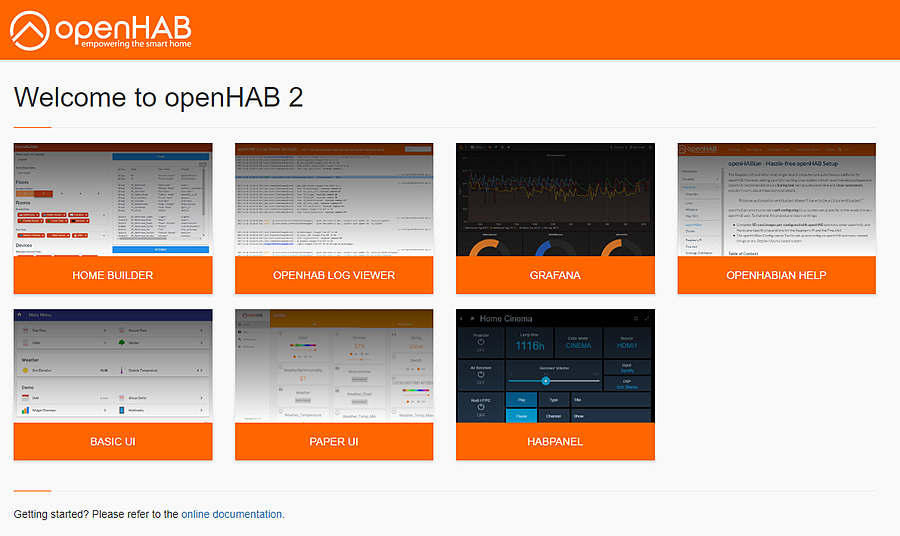This screenshot has height=536, width=900.
Task: Open the Home Builder preview thumbnail
Action: tap(113, 199)
